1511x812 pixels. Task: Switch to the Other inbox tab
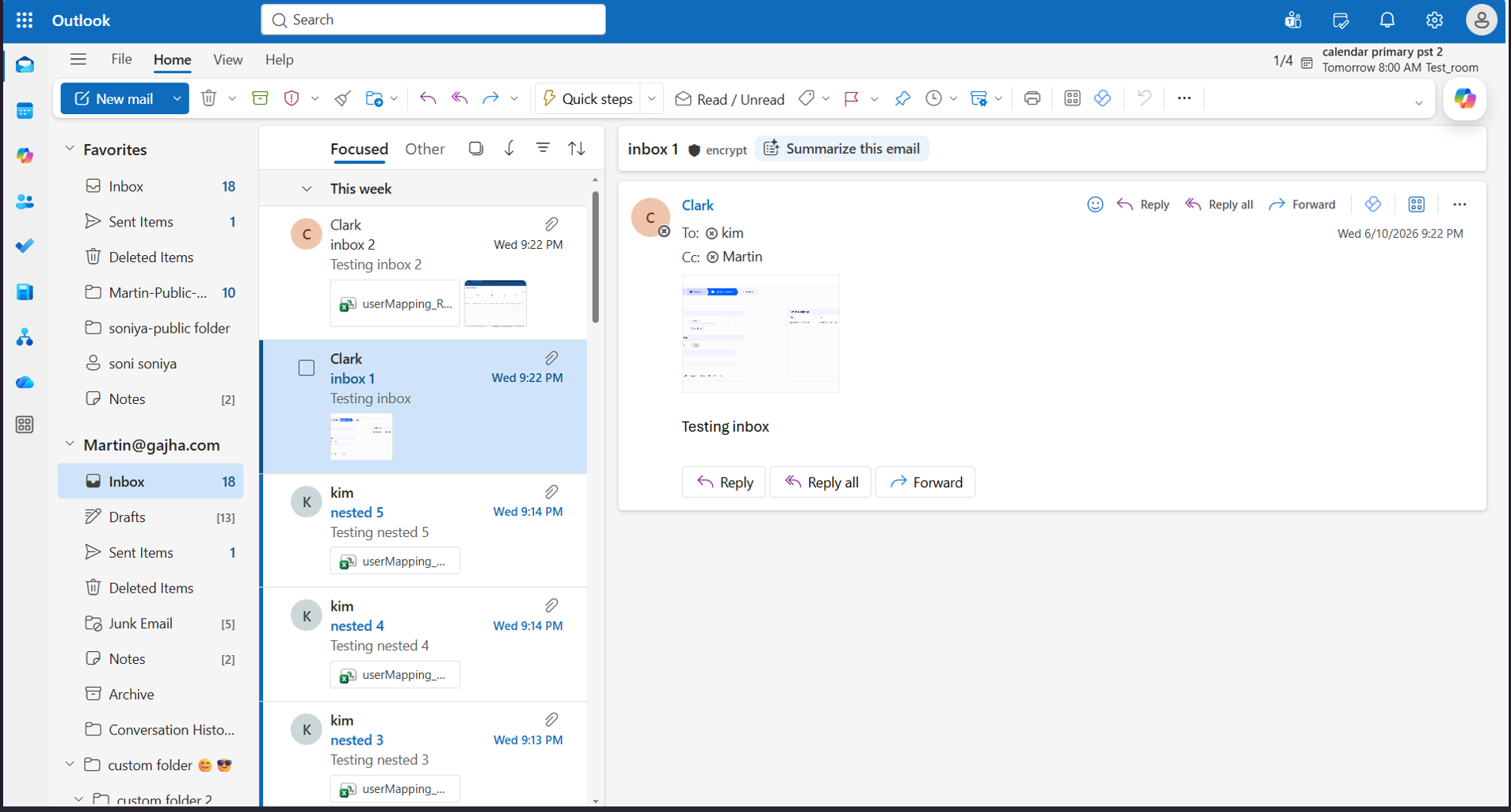(x=425, y=149)
